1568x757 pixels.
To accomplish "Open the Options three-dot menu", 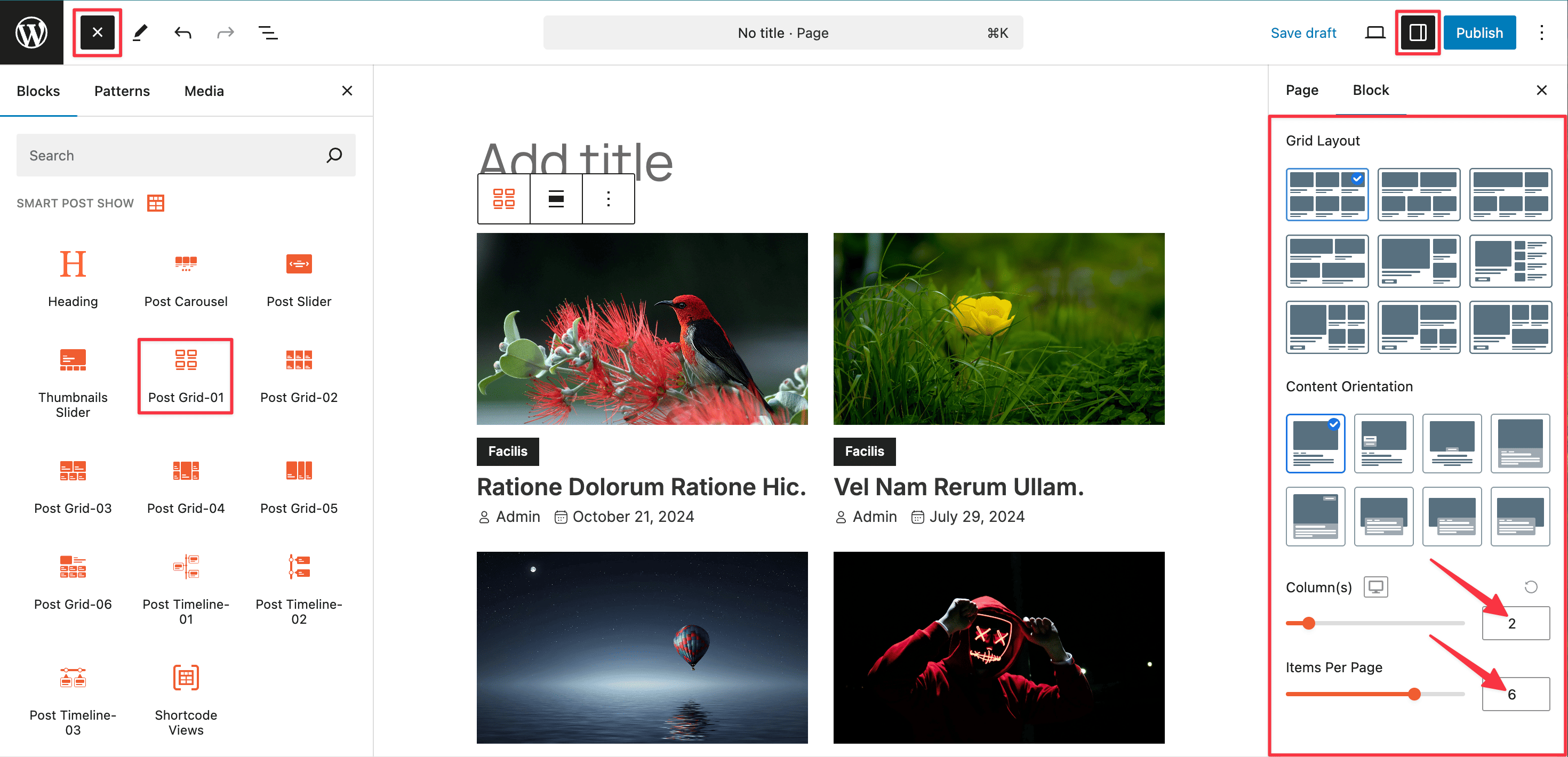I will (1541, 33).
